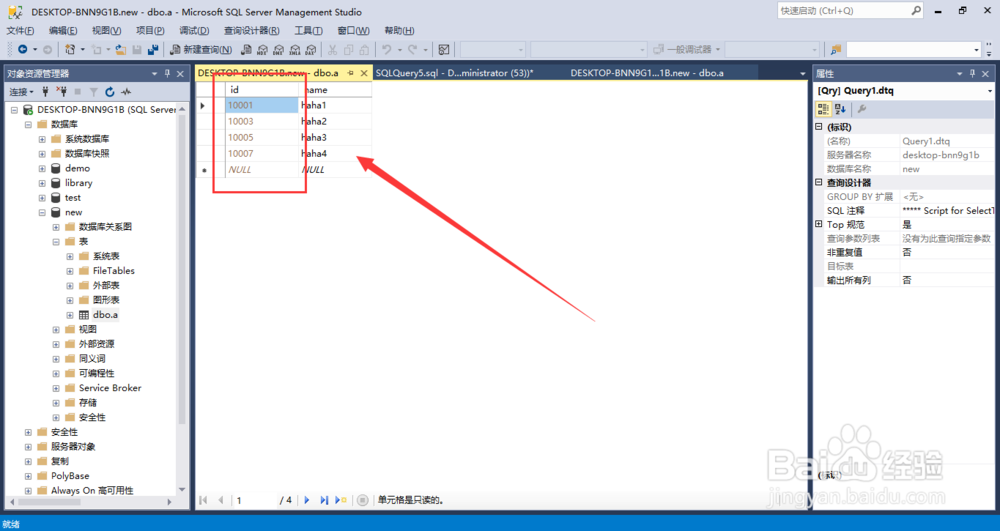The width and height of the screenshot is (1000, 531).
Task: Open the 视图(V) menu
Action: click(x=107, y=31)
